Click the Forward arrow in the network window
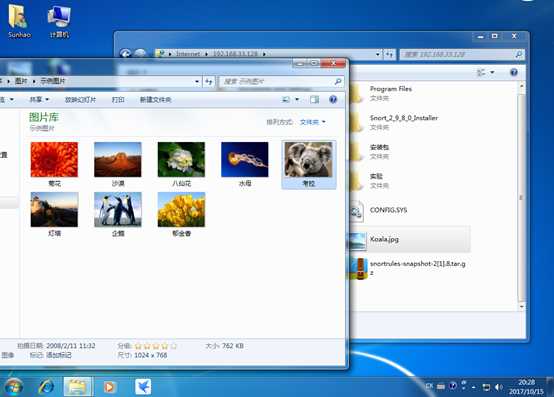 pyautogui.click(x=140, y=53)
